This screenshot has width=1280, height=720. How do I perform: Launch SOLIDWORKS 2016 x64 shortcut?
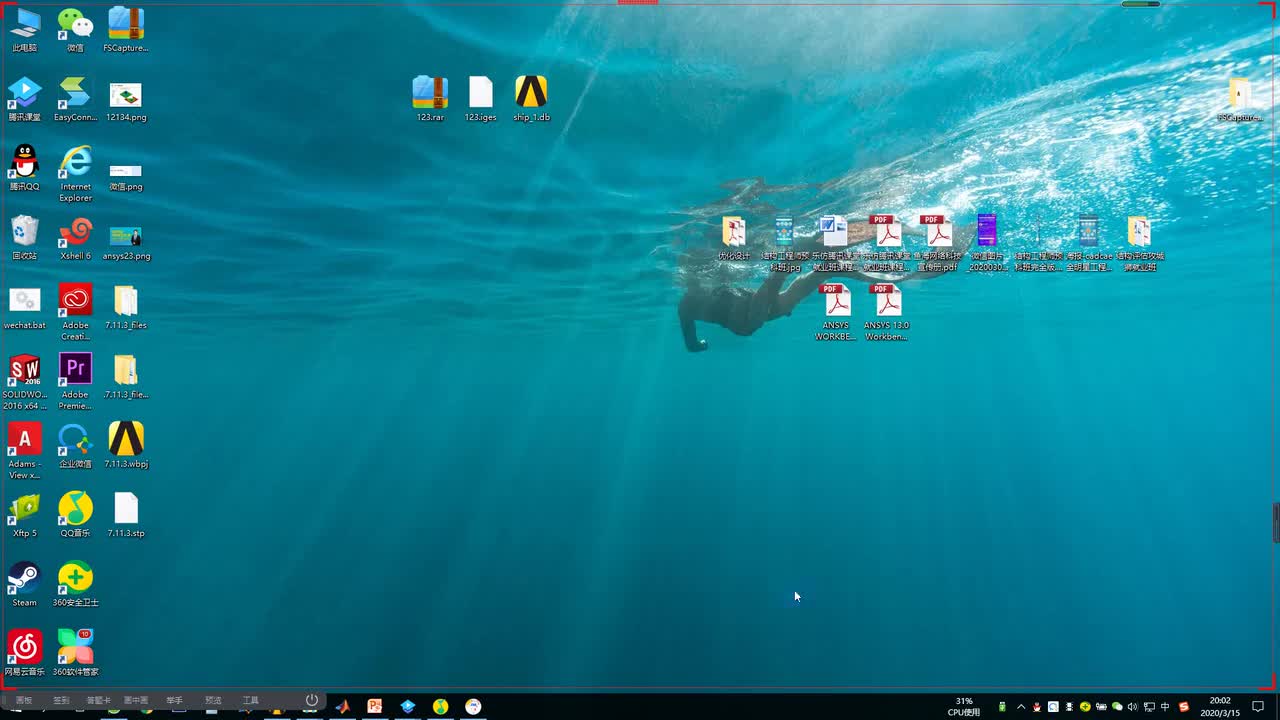[x=25, y=381]
